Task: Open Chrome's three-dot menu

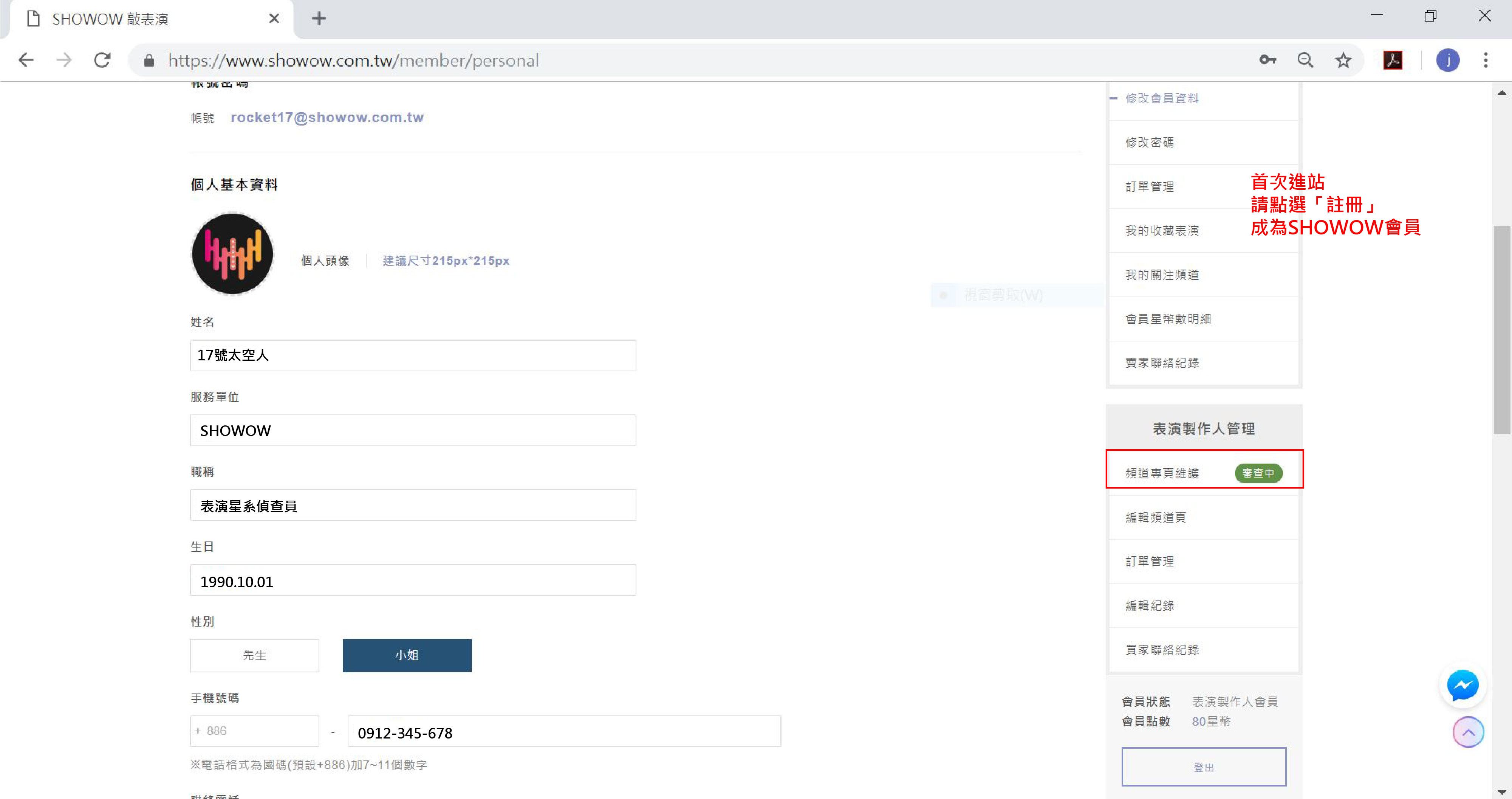Action: [1486, 60]
